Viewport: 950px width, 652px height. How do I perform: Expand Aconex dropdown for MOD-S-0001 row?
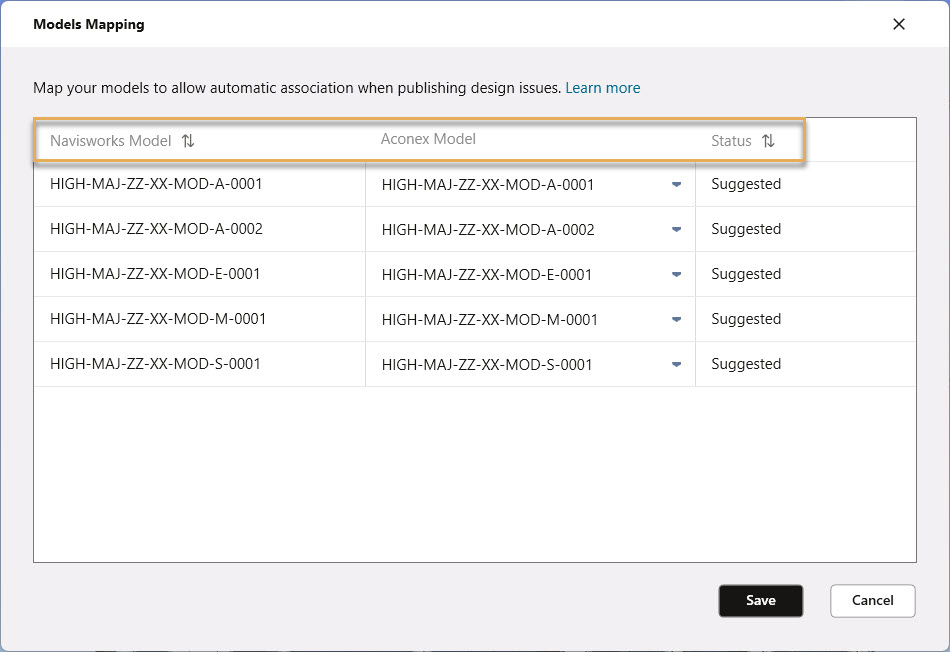(676, 365)
